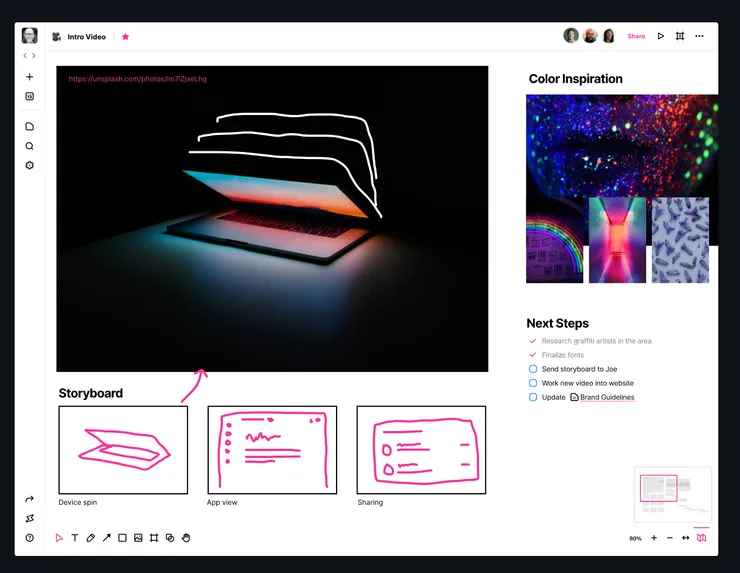Select the Image insert tool
Screen dimensions: 740x573
[x=138, y=538]
